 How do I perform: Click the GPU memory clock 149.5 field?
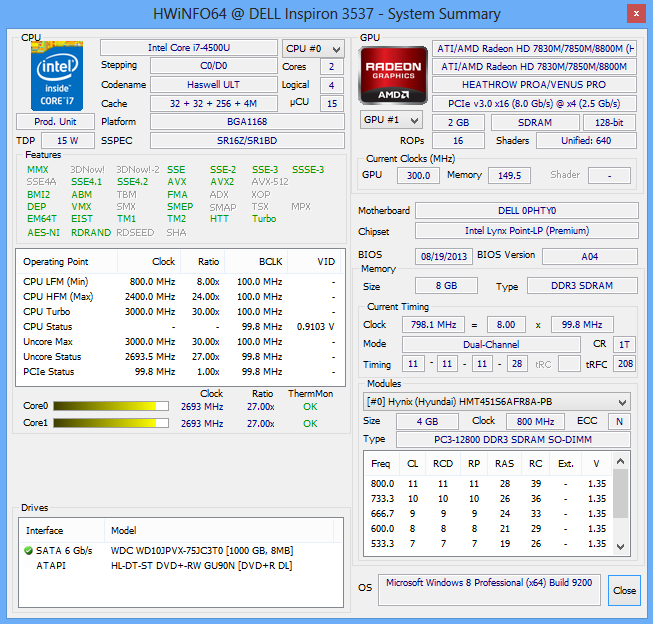pyautogui.click(x=509, y=175)
